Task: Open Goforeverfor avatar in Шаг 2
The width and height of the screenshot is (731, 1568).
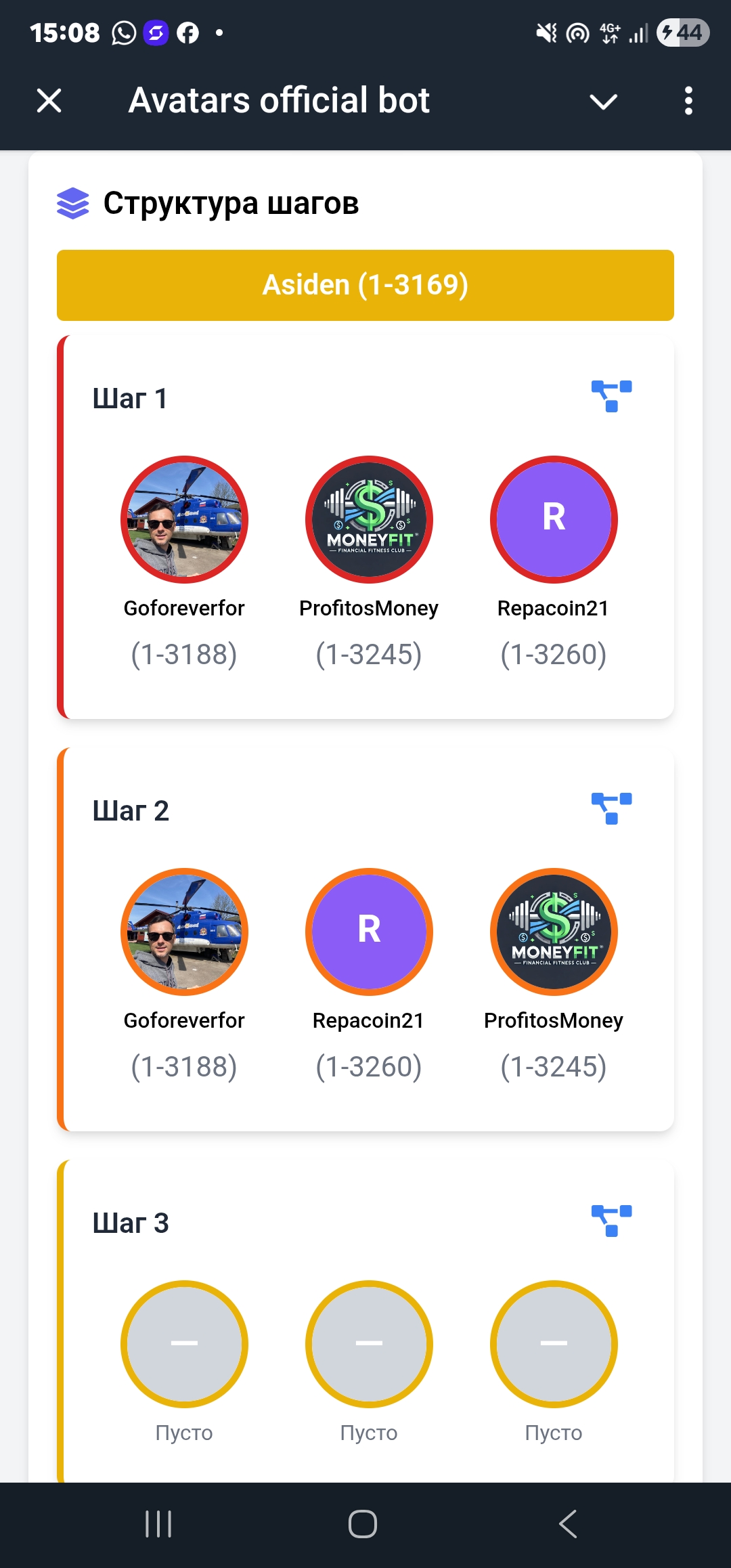Action: coord(184,932)
